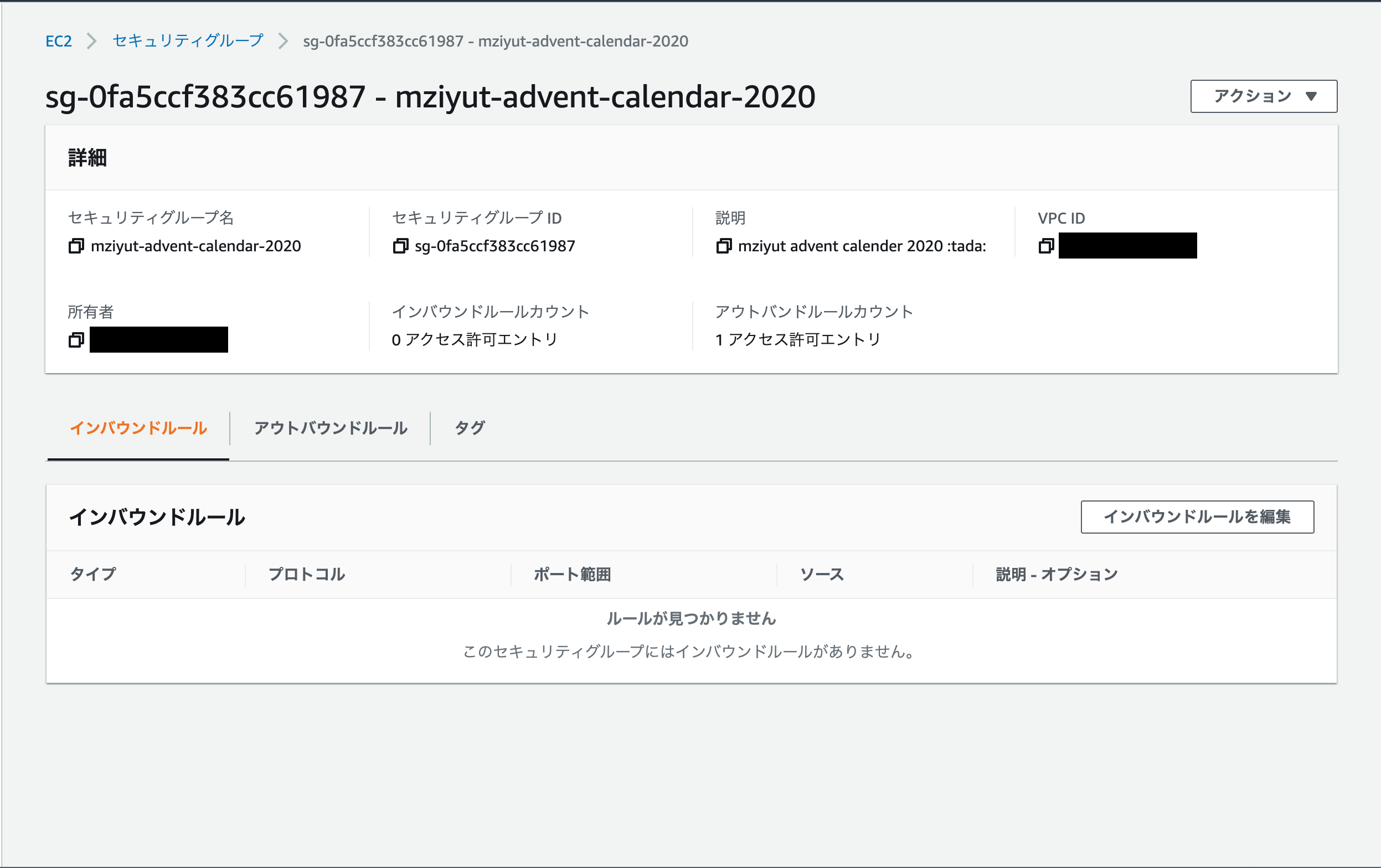The width and height of the screenshot is (1381, 868).
Task: Select the インバウンドルール tab
Action: pos(138,428)
